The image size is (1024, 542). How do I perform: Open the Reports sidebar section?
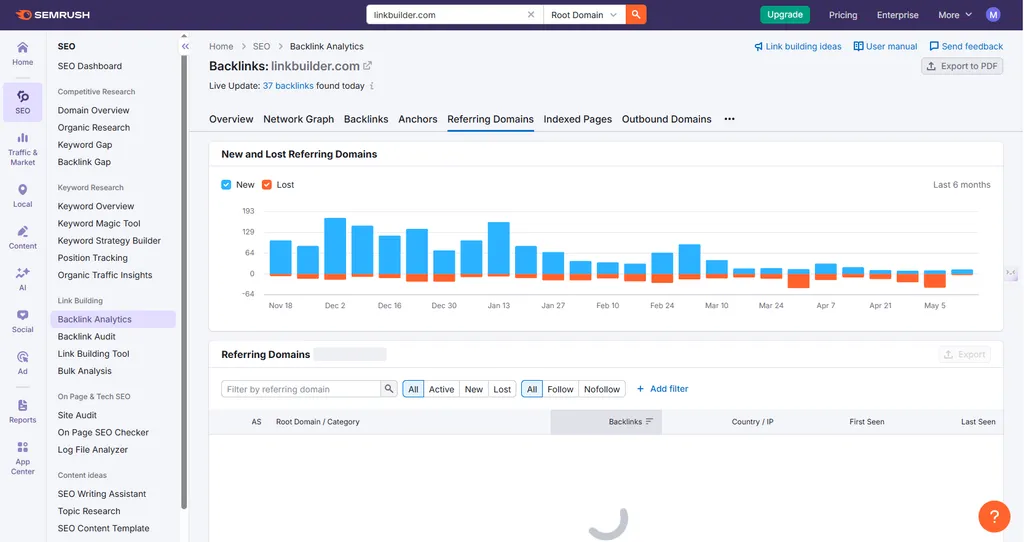(22, 411)
